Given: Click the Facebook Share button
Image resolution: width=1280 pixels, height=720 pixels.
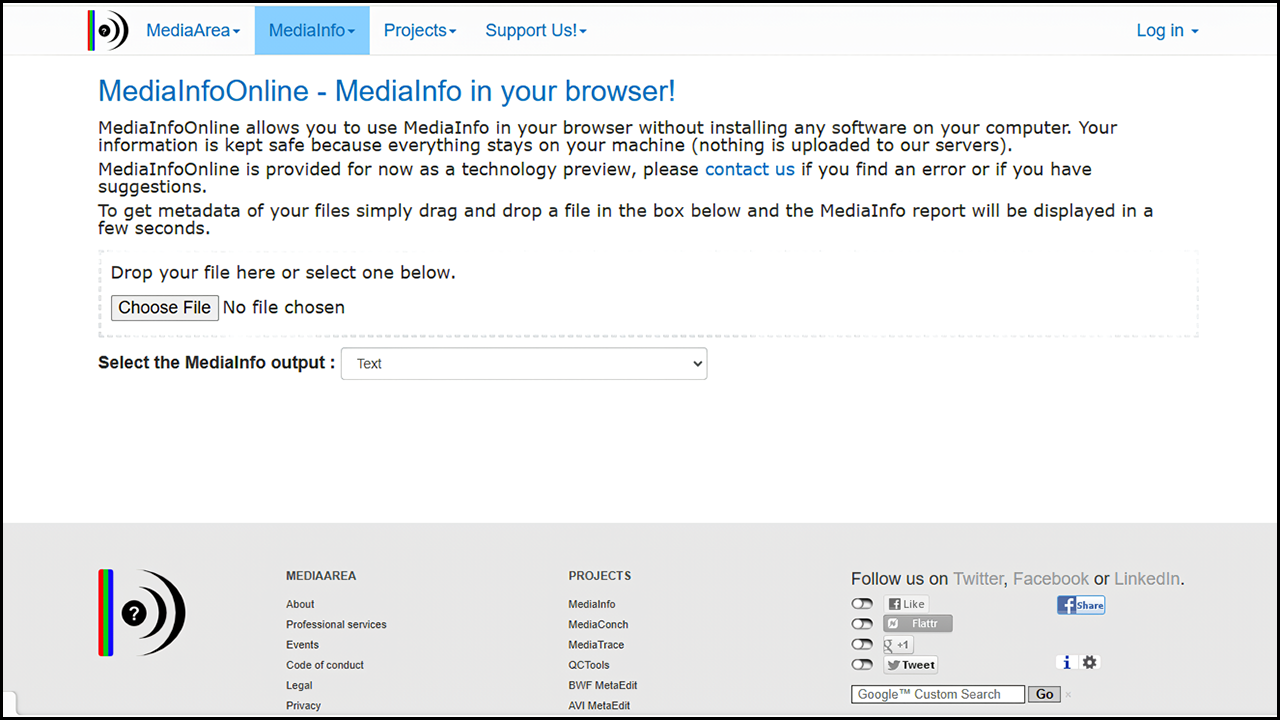Looking at the screenshot, I should point(1081,605).
